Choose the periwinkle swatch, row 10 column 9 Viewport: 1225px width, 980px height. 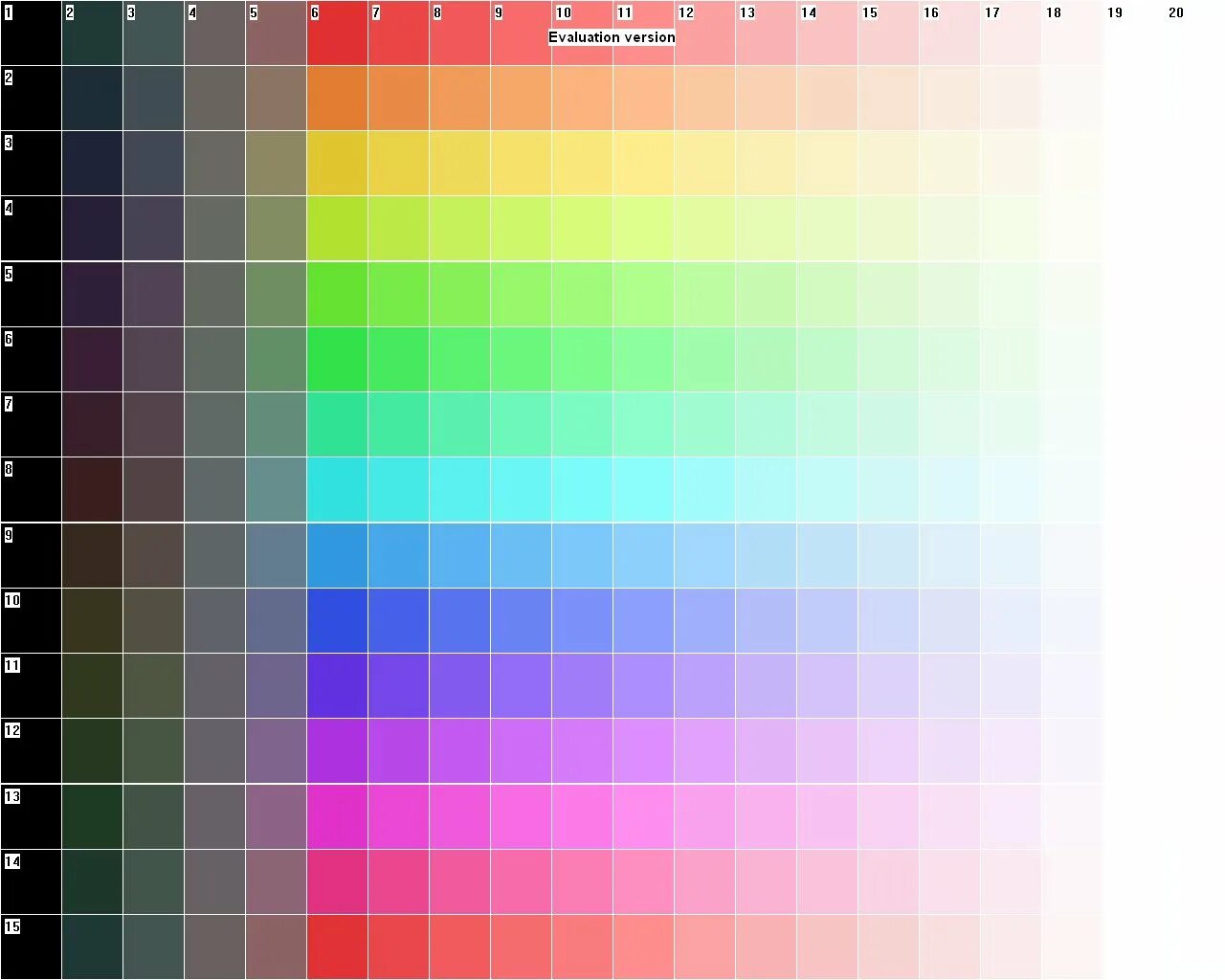pyautogui.click(x=521, y=620)
